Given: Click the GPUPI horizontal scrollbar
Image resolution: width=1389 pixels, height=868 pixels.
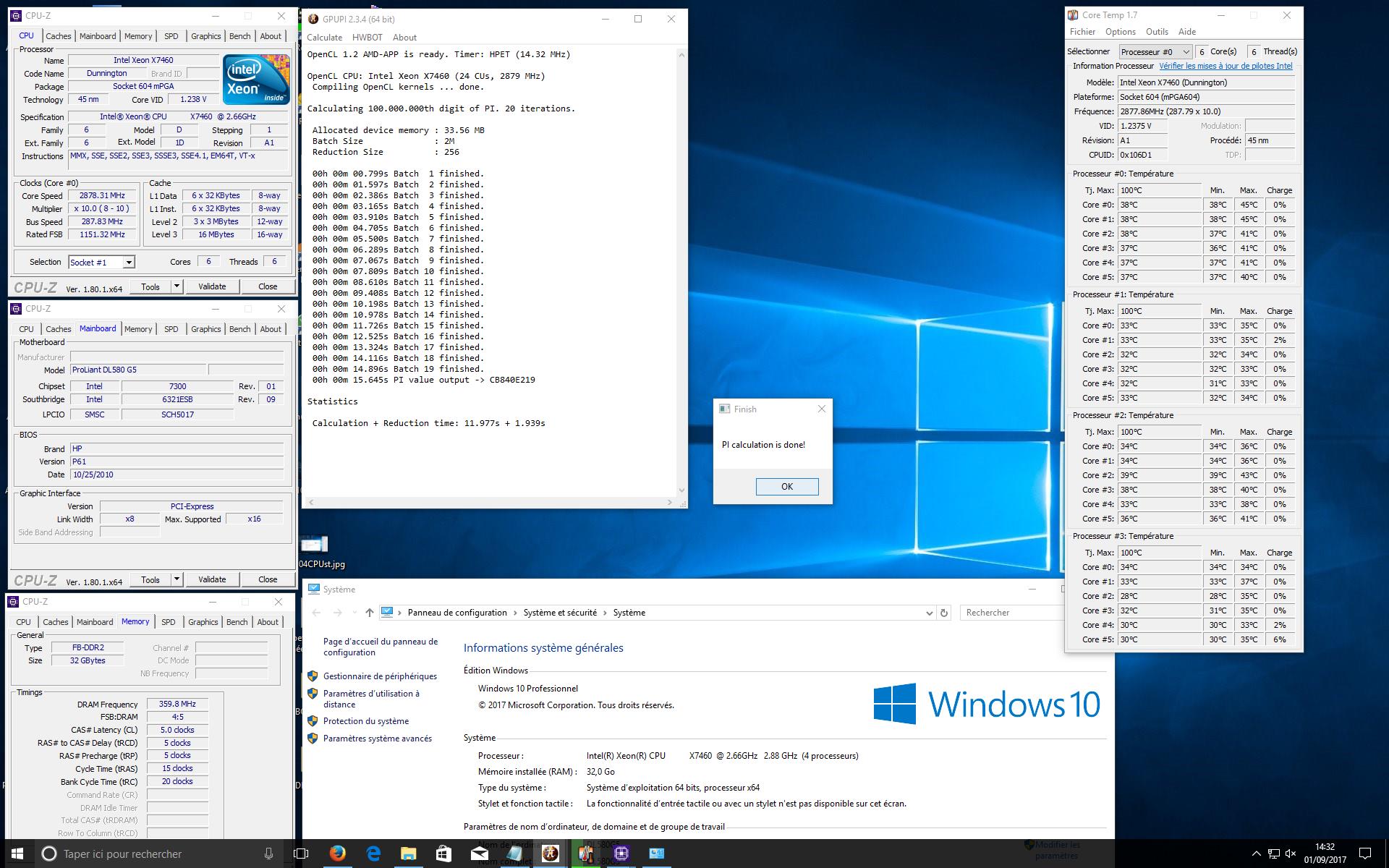Looking at the screenshot, I should (490, 501).
